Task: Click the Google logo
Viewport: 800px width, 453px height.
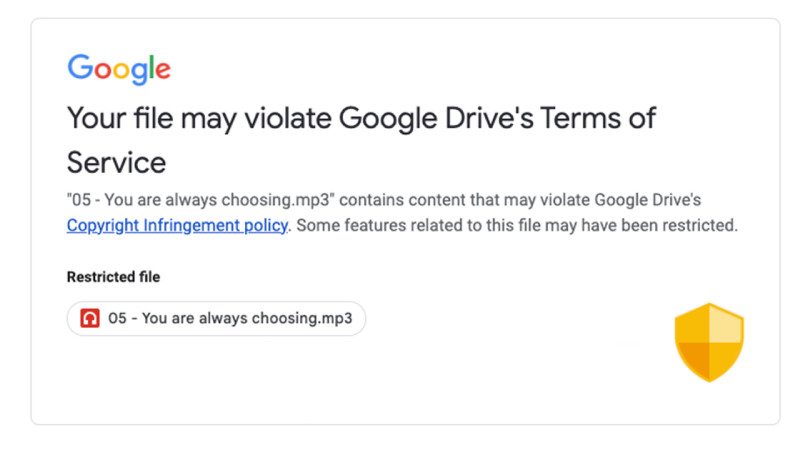Action: point(119,69)
